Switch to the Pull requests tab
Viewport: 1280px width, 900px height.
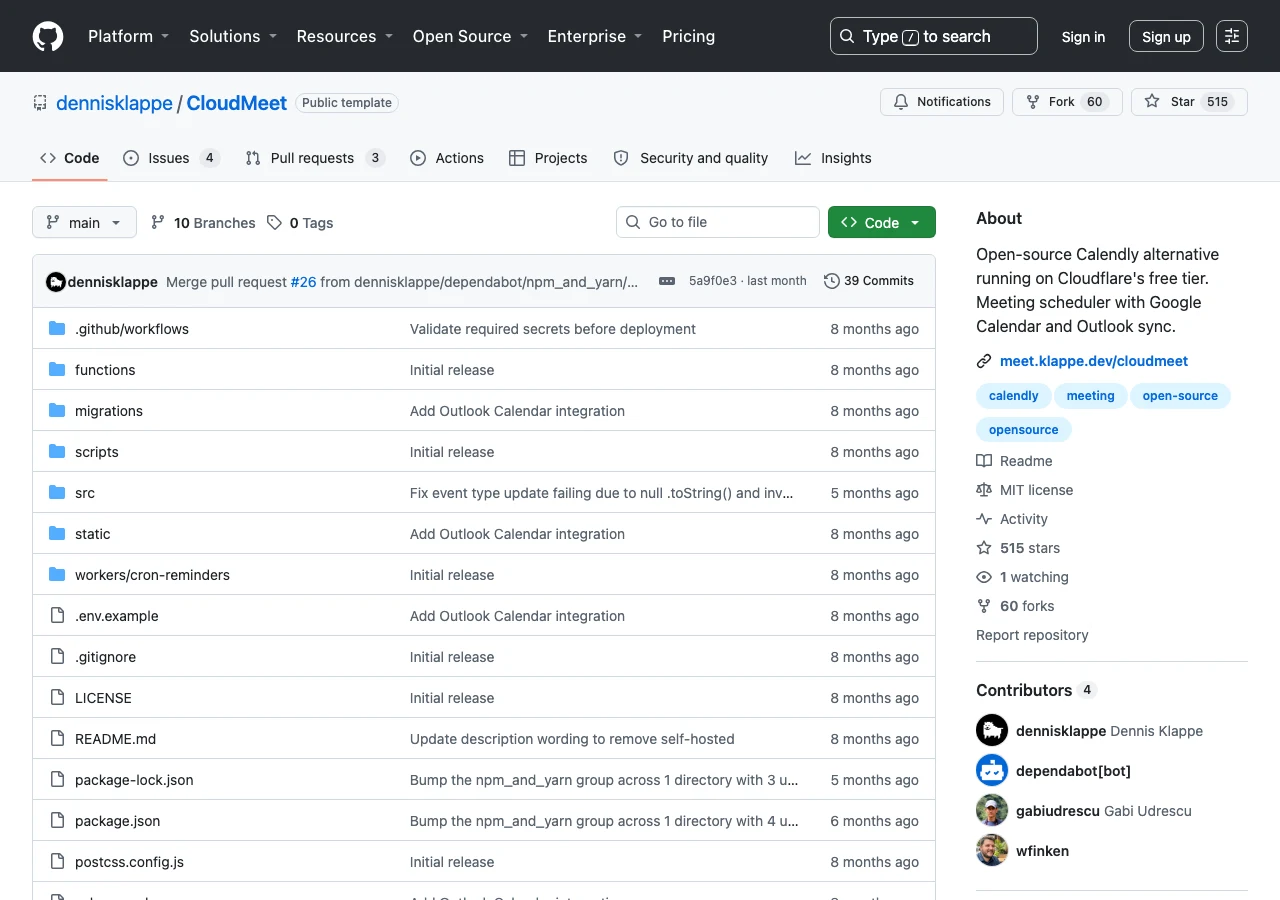(314, 158)
